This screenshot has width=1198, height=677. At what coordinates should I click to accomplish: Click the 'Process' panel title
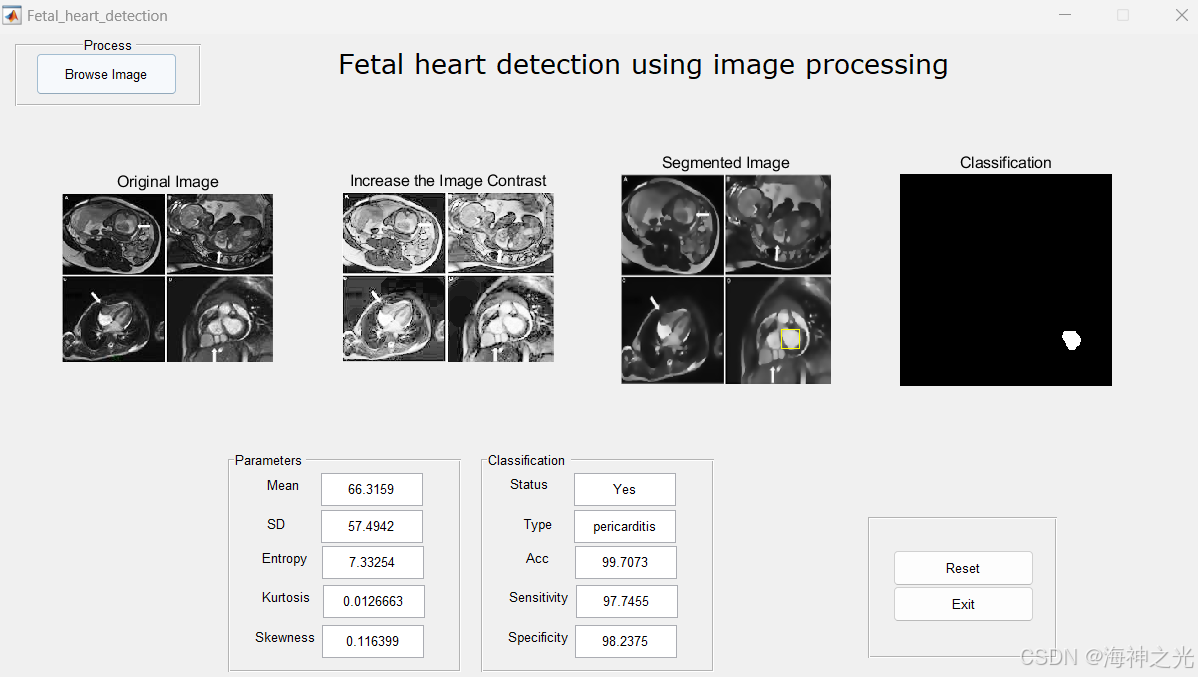(108, 45)
